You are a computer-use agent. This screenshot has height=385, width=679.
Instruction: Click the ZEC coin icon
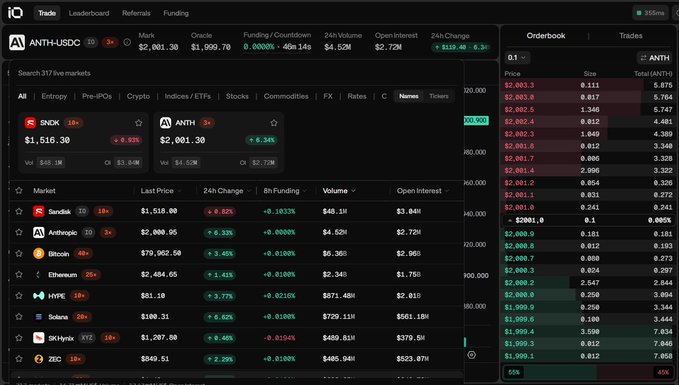tap(39, 359)
